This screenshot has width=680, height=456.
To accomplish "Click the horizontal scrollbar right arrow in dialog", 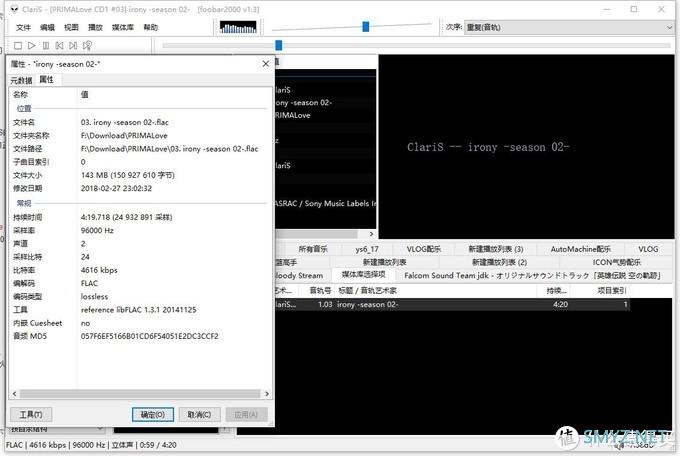I will pyautogui.click(x=267, y=394).
